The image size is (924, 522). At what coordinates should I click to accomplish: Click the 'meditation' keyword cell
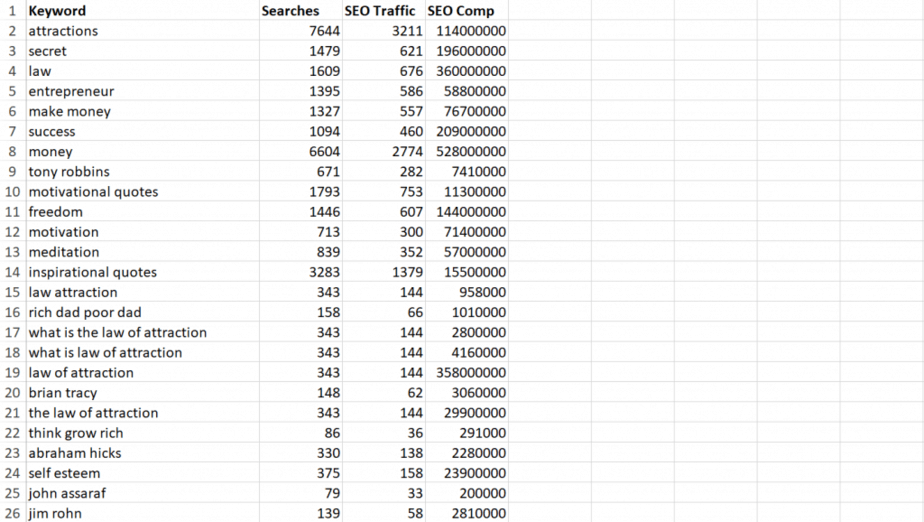click(x=143, y=252)
